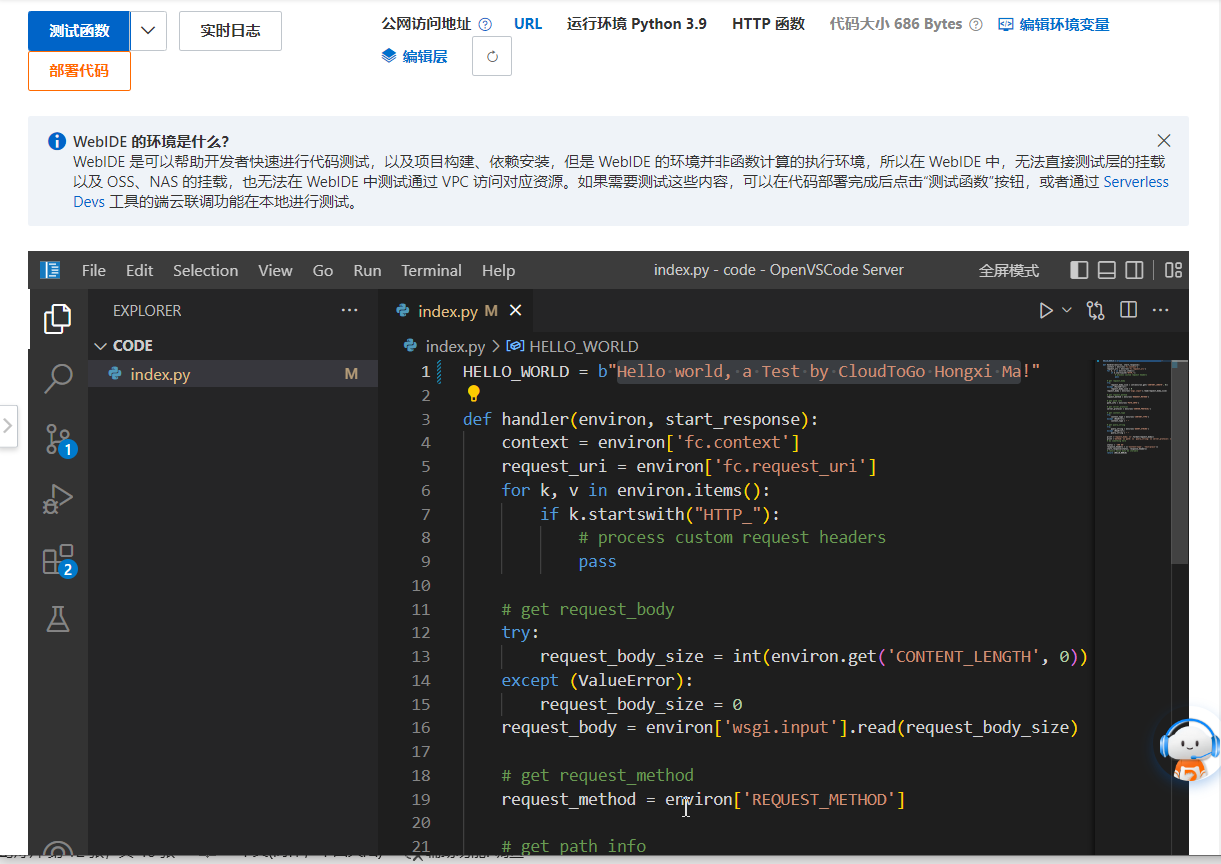Toggle the bottom panel layout button
This screenshot has height=864, width=1221.
point(1107,270)
